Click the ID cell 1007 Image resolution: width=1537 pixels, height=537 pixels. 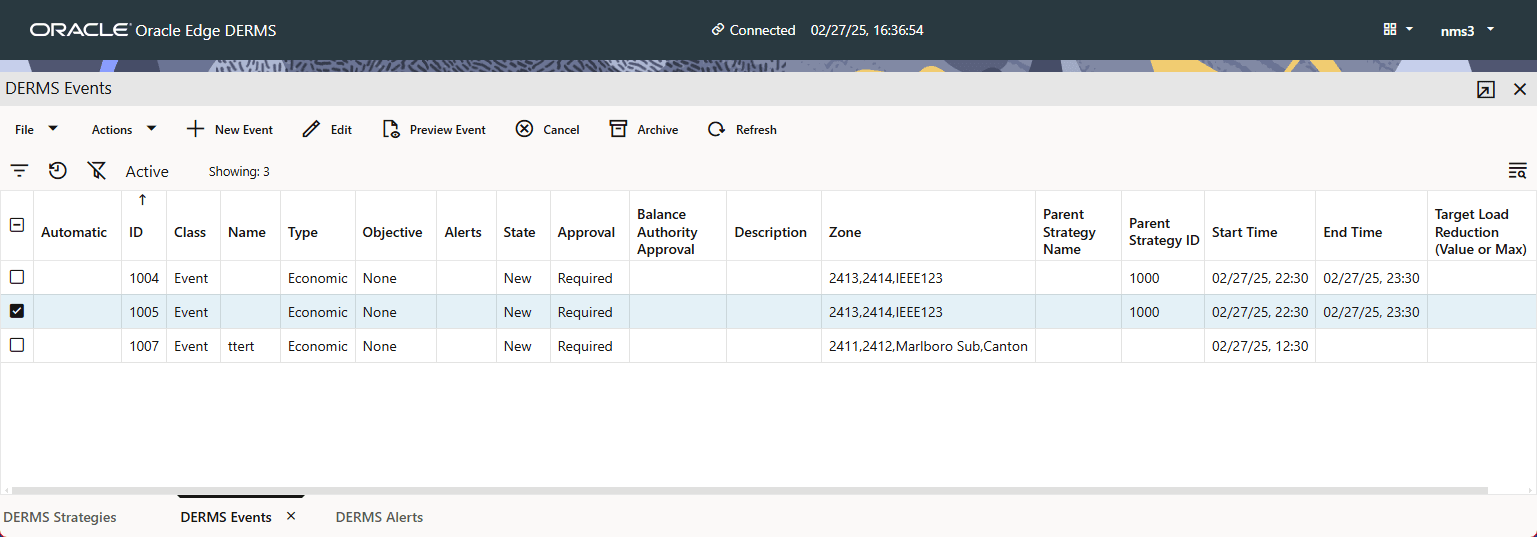click(x=144, y=346)
